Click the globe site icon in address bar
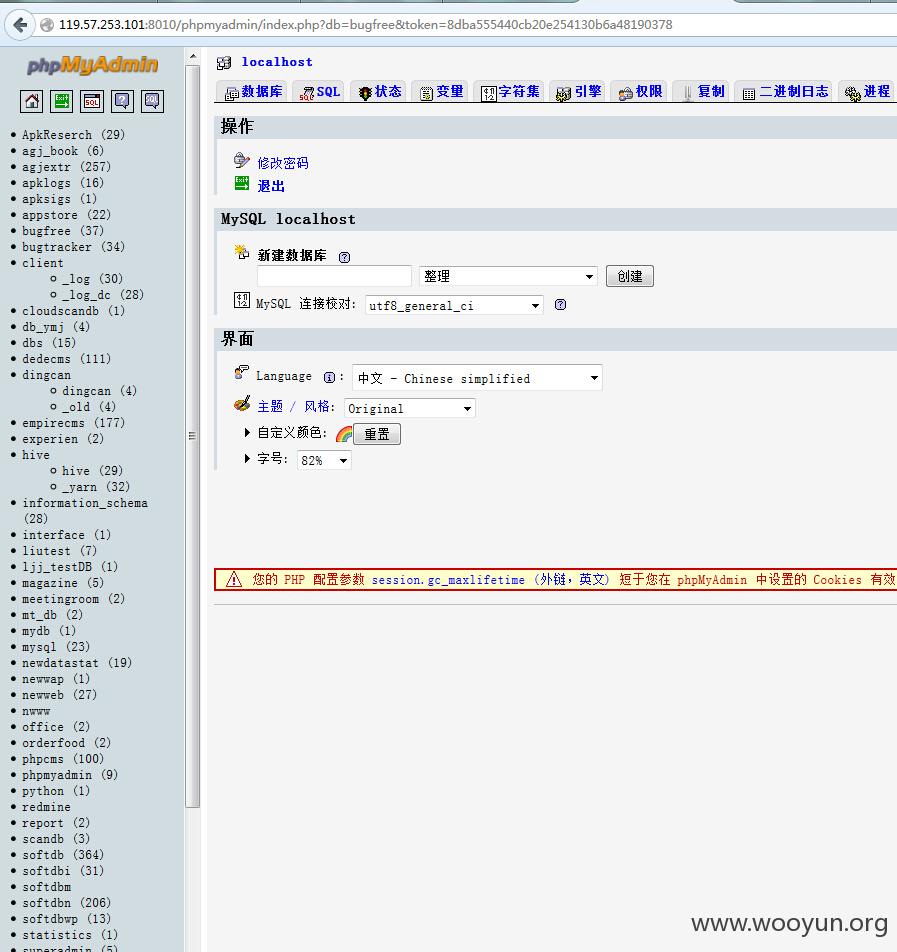The height and width of the screenshot is (952, 897). (x=47, y=25)
